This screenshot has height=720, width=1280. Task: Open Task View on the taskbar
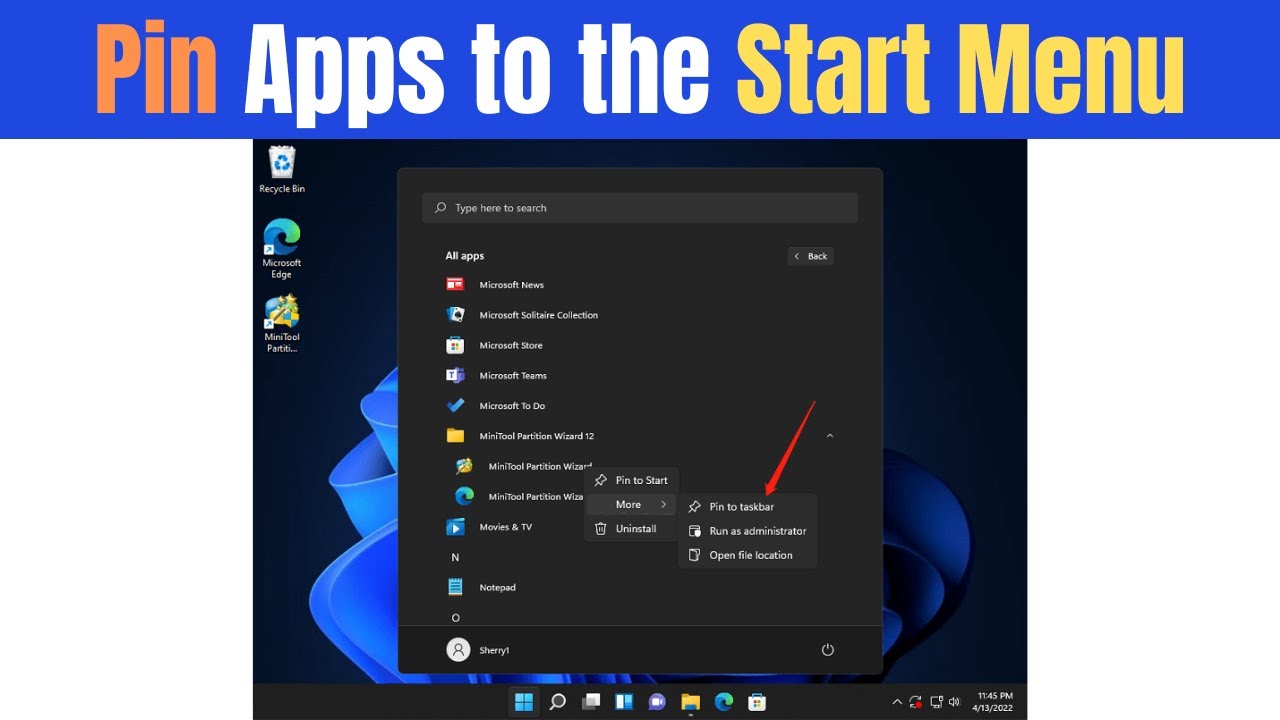click(591, 702)
